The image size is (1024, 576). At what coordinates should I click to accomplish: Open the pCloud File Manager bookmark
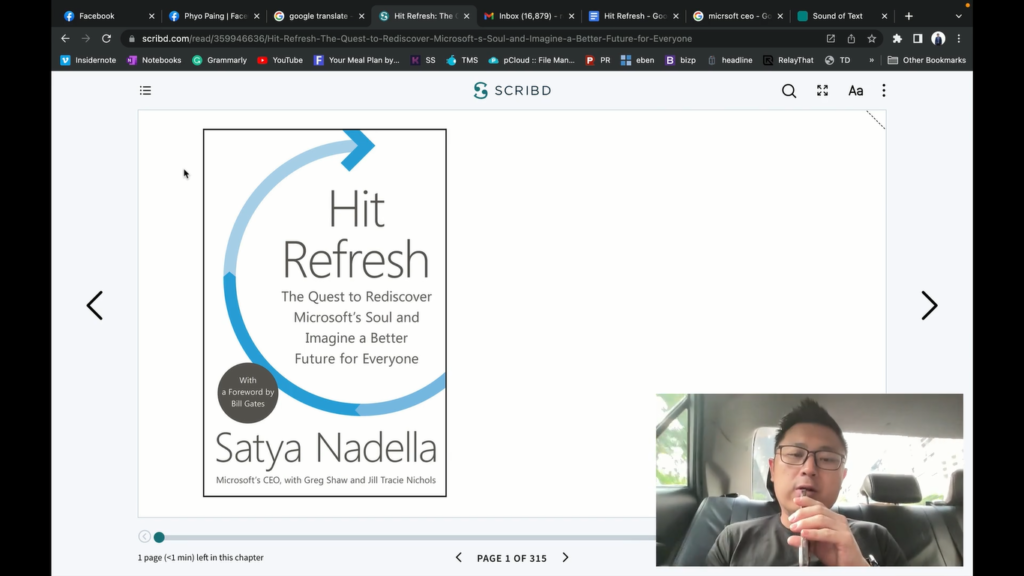click(532, 60)
